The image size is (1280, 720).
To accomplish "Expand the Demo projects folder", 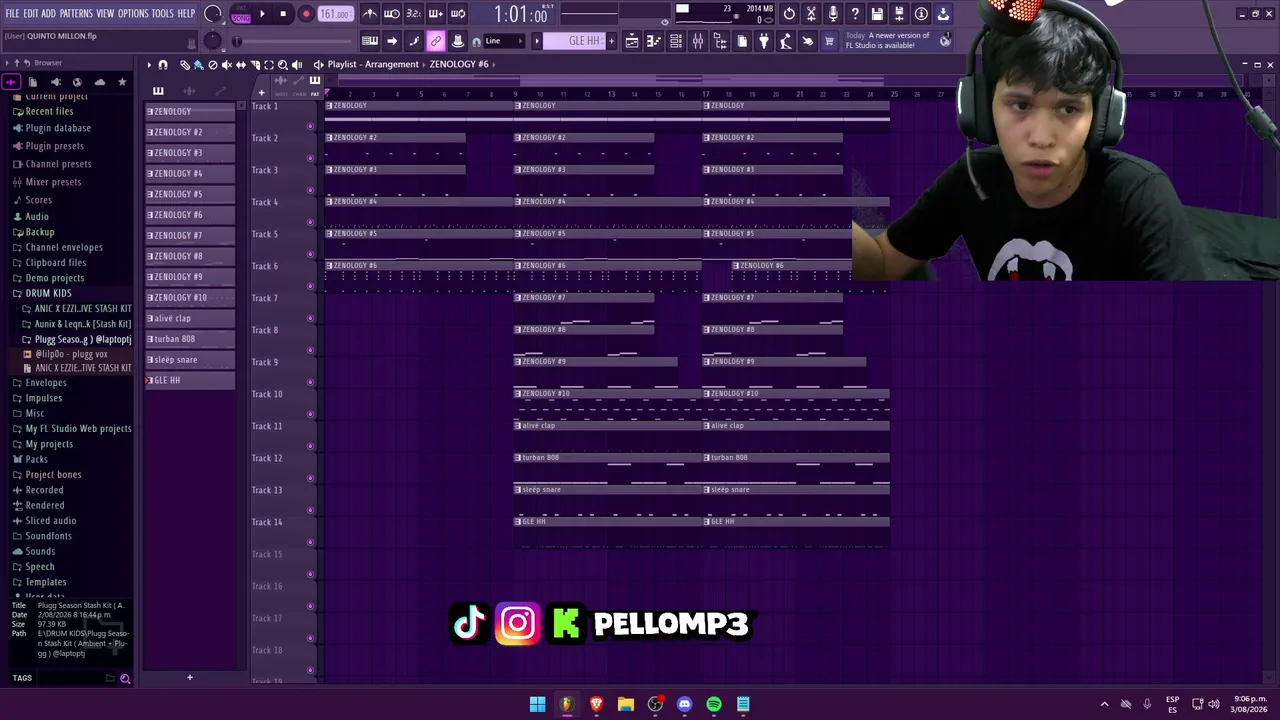I will pyautogui.click(x=54, y=278).
